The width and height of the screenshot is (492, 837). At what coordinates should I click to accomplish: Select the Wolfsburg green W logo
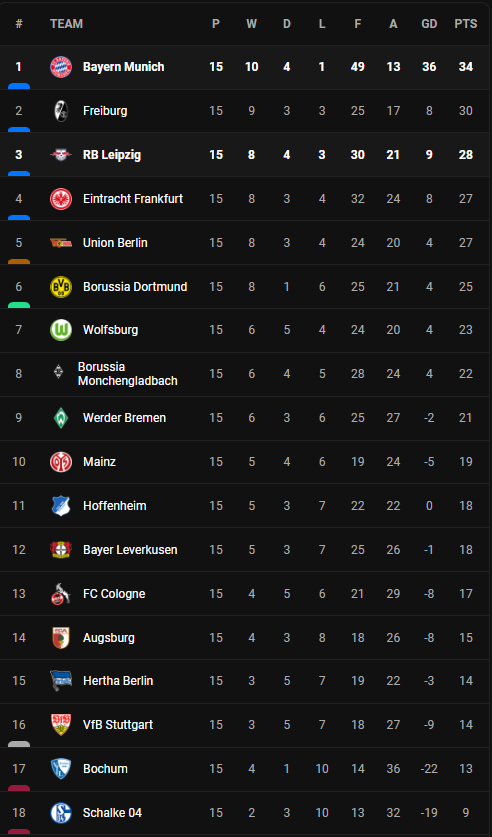61,330
